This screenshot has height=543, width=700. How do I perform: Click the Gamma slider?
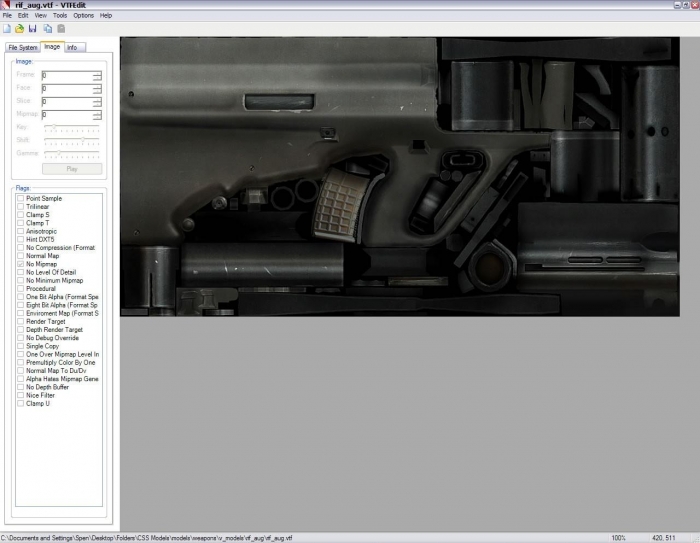pyautogui.click(x=71, y=153)
